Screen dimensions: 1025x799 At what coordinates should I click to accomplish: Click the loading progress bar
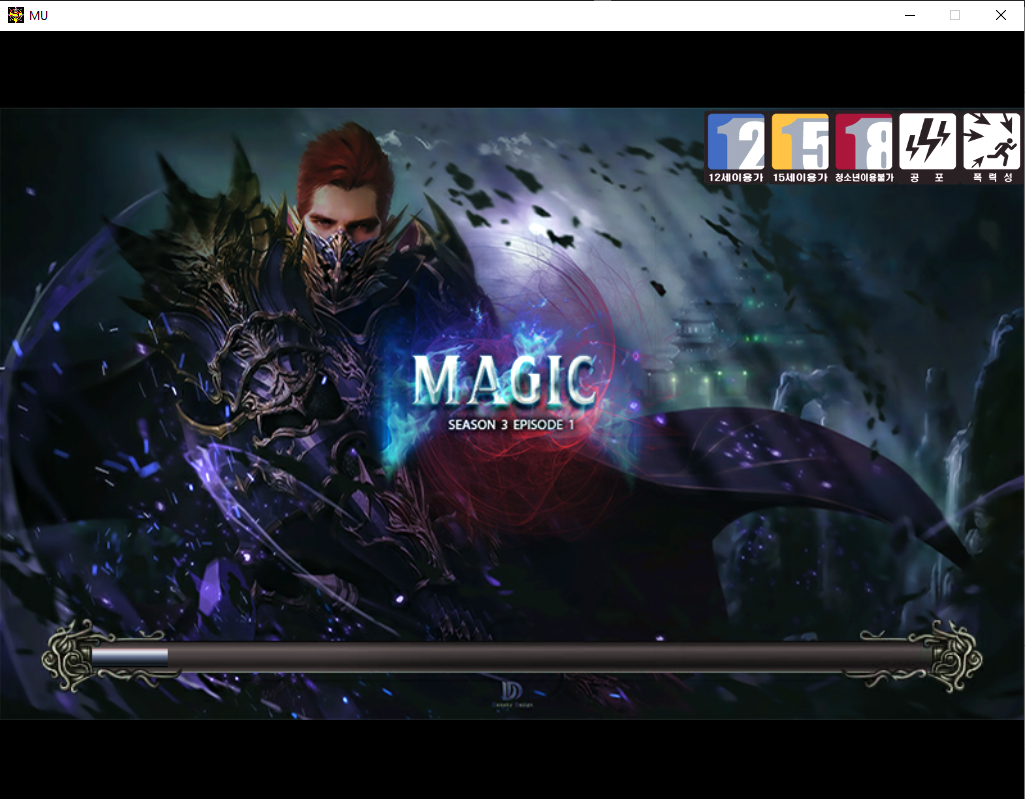coord(512,657)
